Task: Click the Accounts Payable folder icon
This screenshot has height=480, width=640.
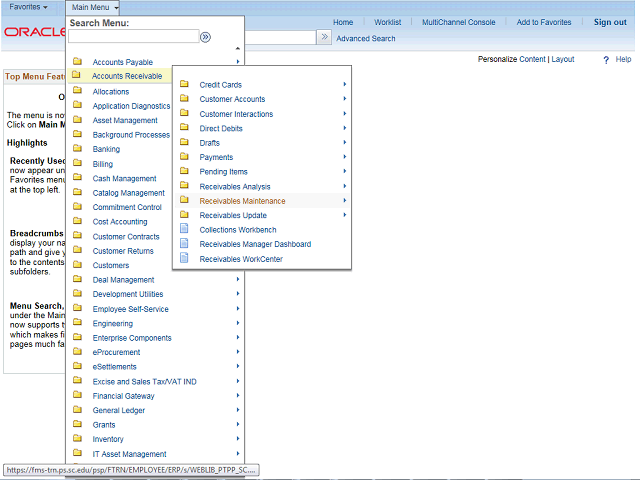Action: tap(77, 62)
